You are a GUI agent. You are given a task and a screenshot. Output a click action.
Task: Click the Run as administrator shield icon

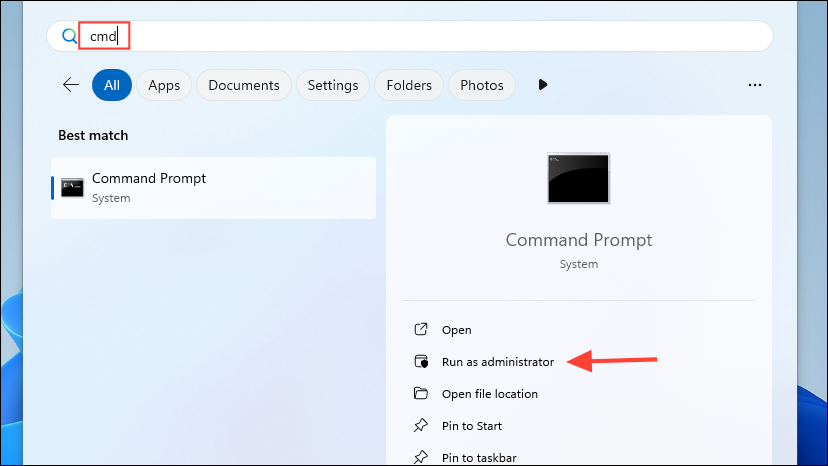421,361
